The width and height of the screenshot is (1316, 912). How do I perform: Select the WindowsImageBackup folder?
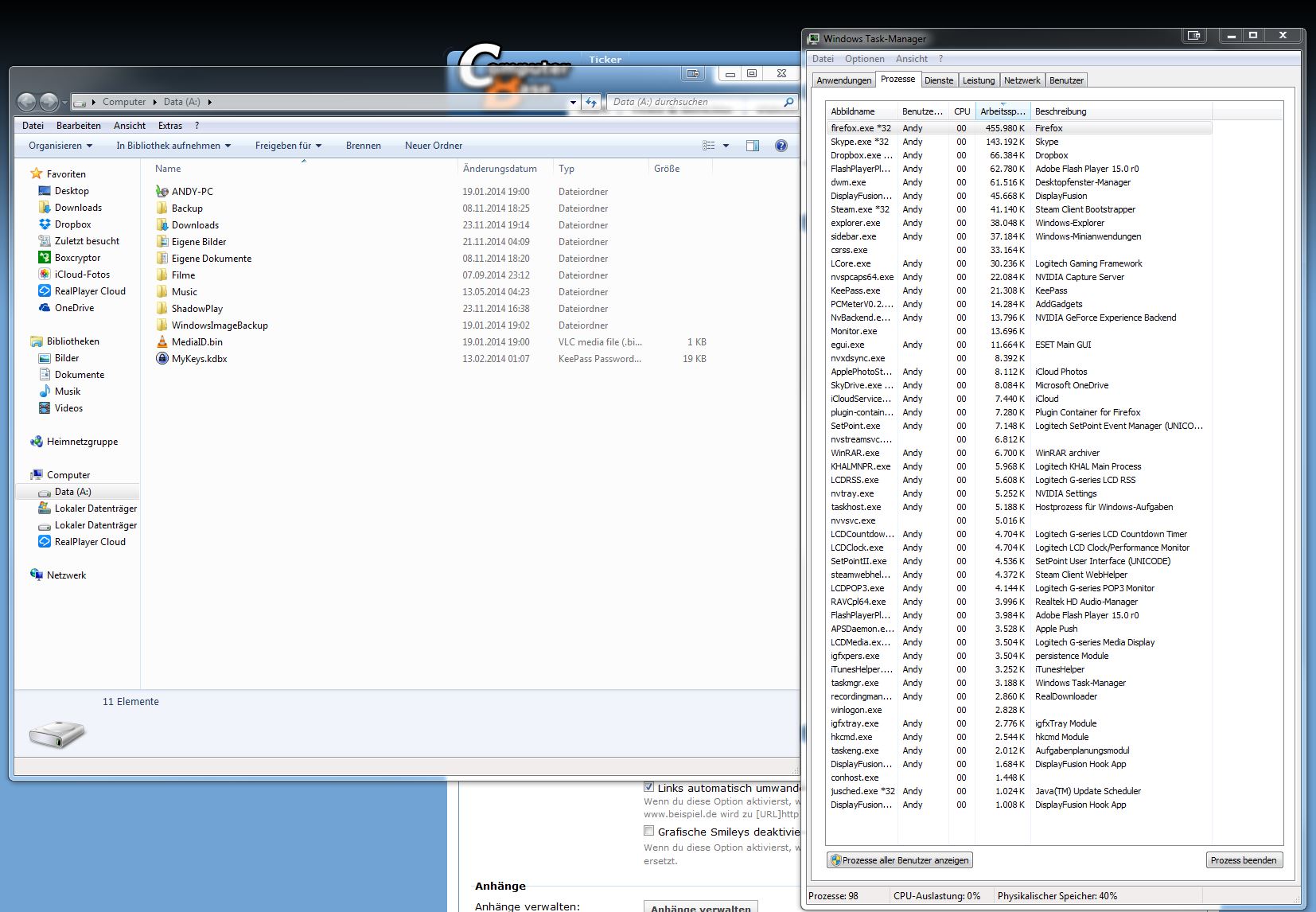click(x=220, y=325)
